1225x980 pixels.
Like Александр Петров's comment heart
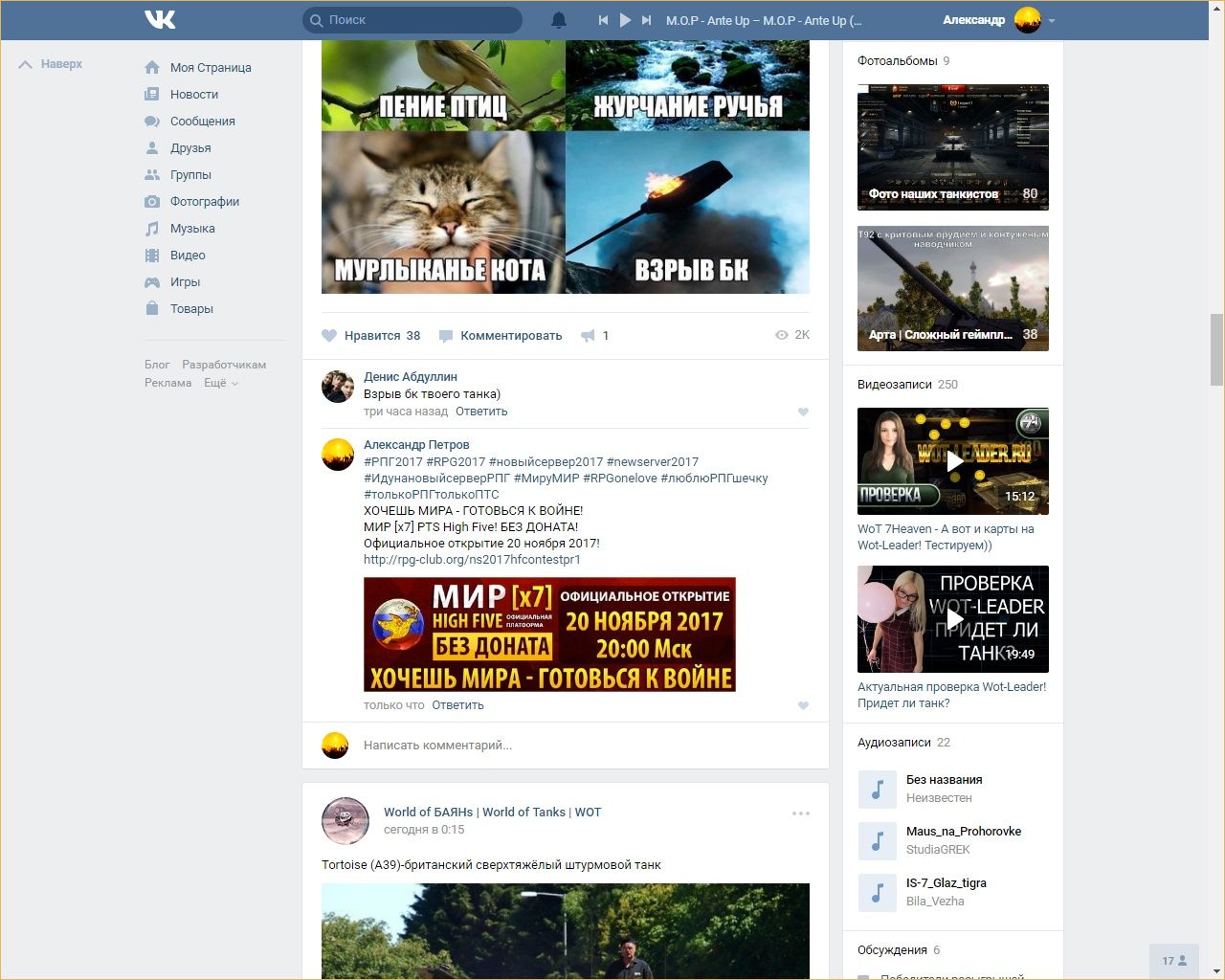[x=803, y=706]
